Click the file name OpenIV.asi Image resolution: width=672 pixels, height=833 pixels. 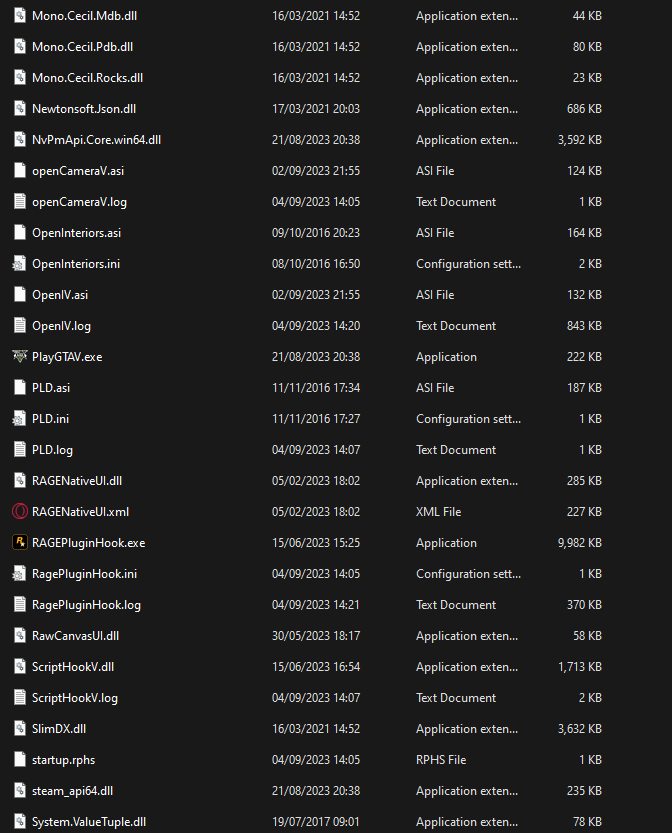pos(60,295)
